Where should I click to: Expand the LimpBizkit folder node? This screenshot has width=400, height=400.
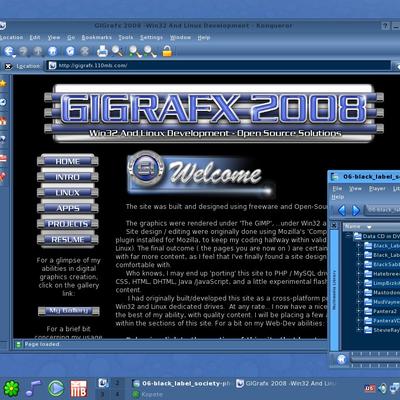359,283
